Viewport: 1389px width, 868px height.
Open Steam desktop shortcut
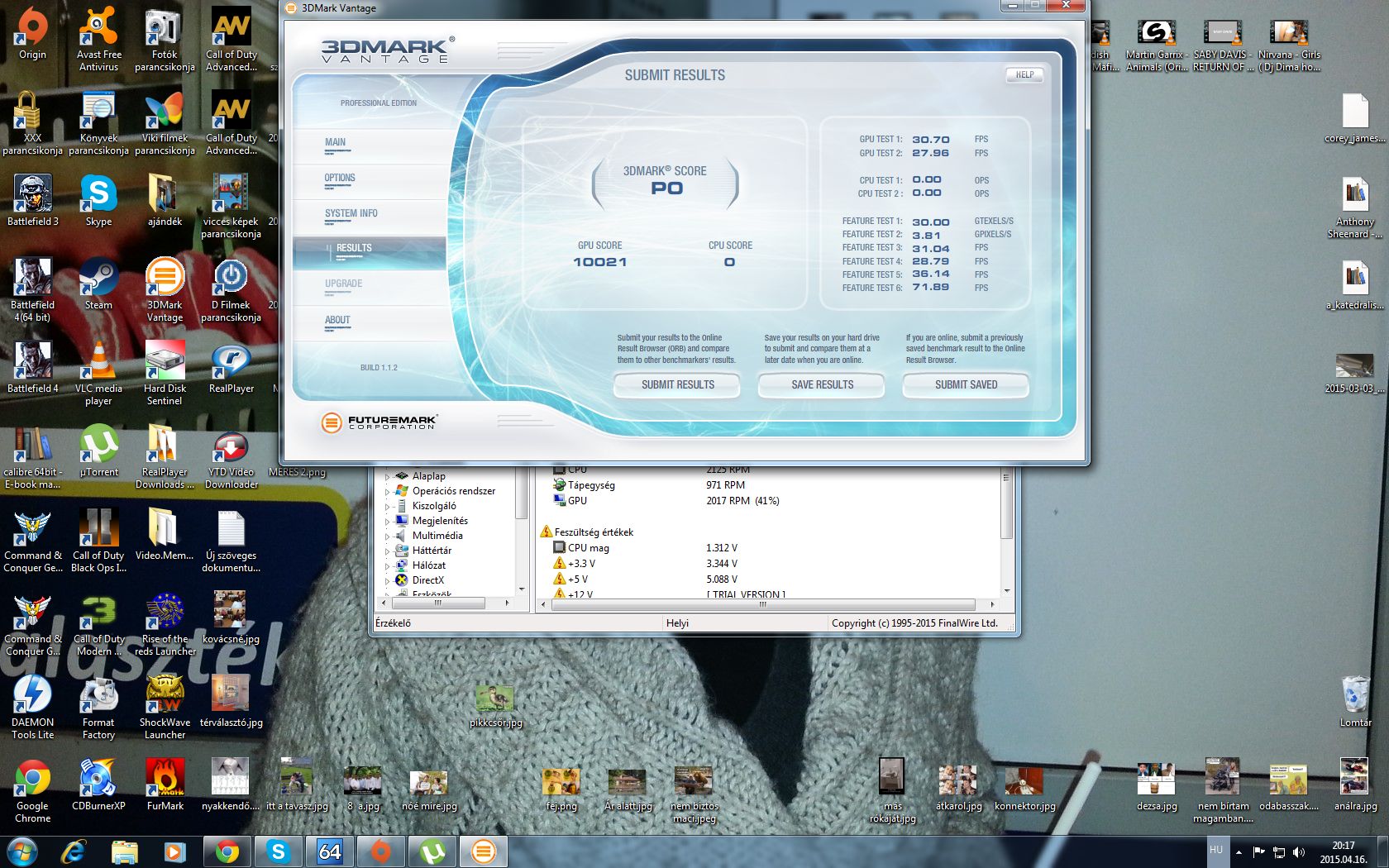(98, 284)
